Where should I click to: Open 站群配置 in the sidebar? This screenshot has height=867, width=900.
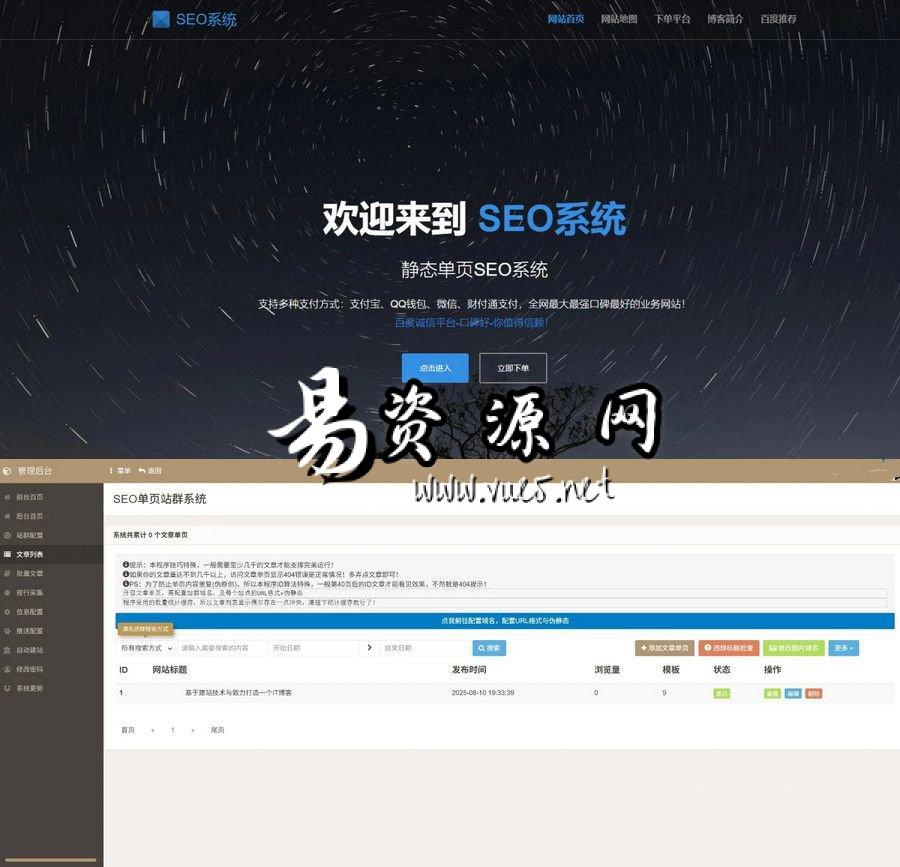tap(29, 535)
